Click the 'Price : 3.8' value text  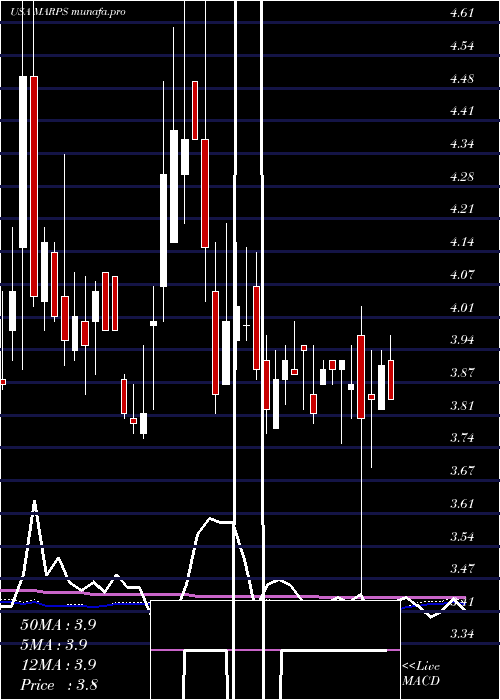tap(59, 685)
